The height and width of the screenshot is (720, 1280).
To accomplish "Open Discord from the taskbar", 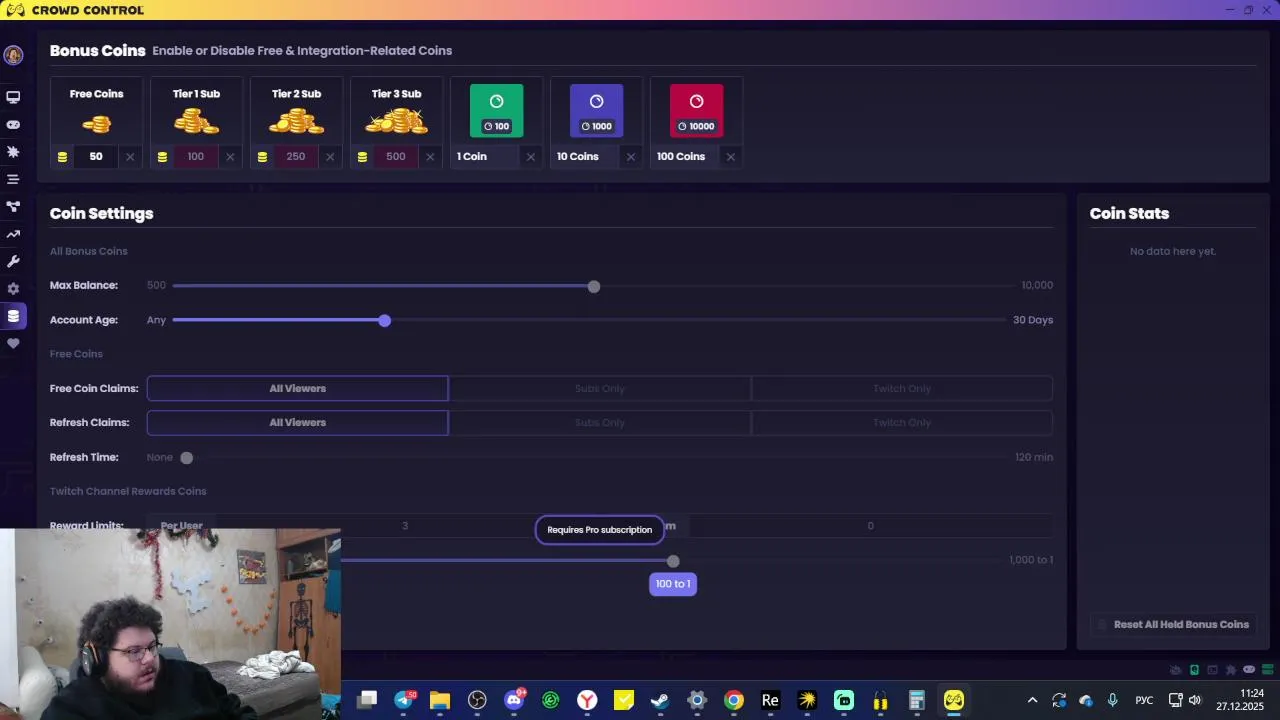I will click(514, 700).
